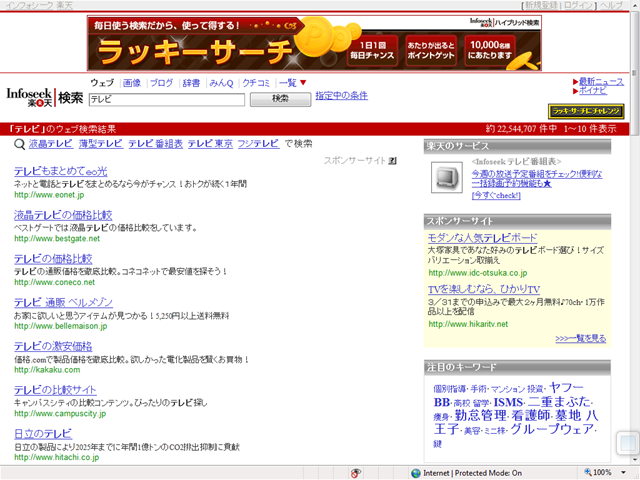This screenshot has width=640, height=480.
Task: Open result テレビの比較サイト
Action: coord(55,390)
